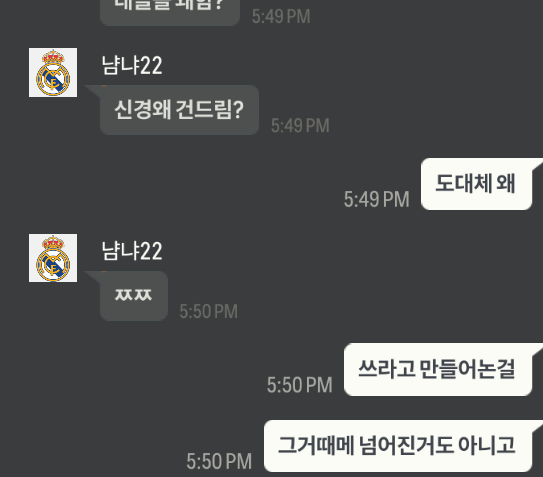This screenshot has width=543, height=477.
Task: Click the word 건드림? in received message
Action: (x=210, y=109)
